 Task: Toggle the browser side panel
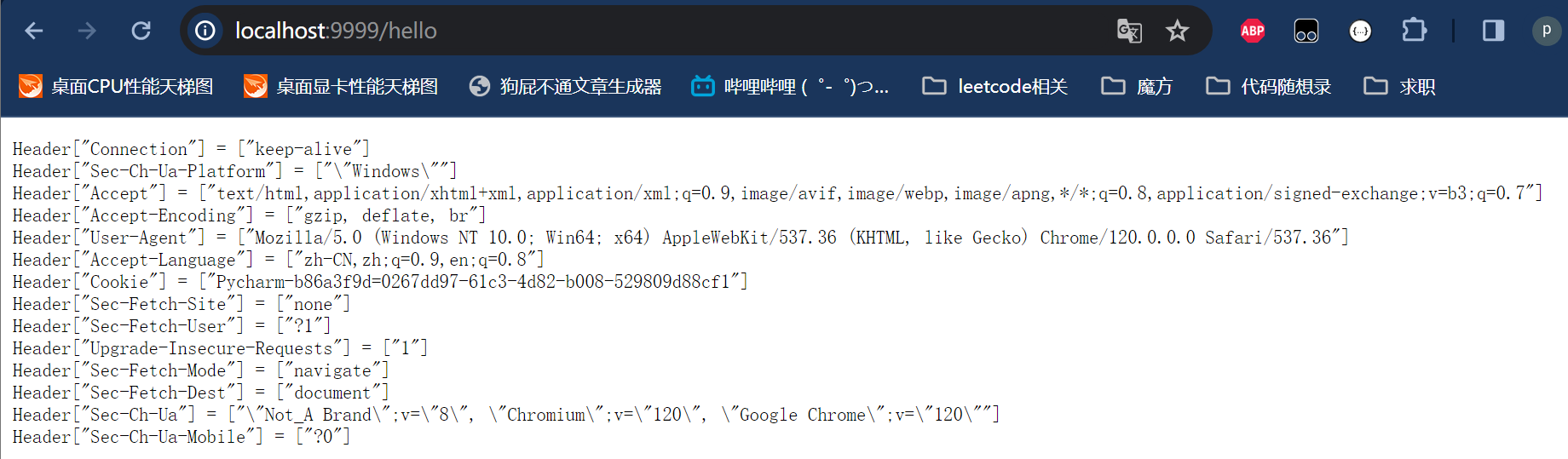point(1493,31)
